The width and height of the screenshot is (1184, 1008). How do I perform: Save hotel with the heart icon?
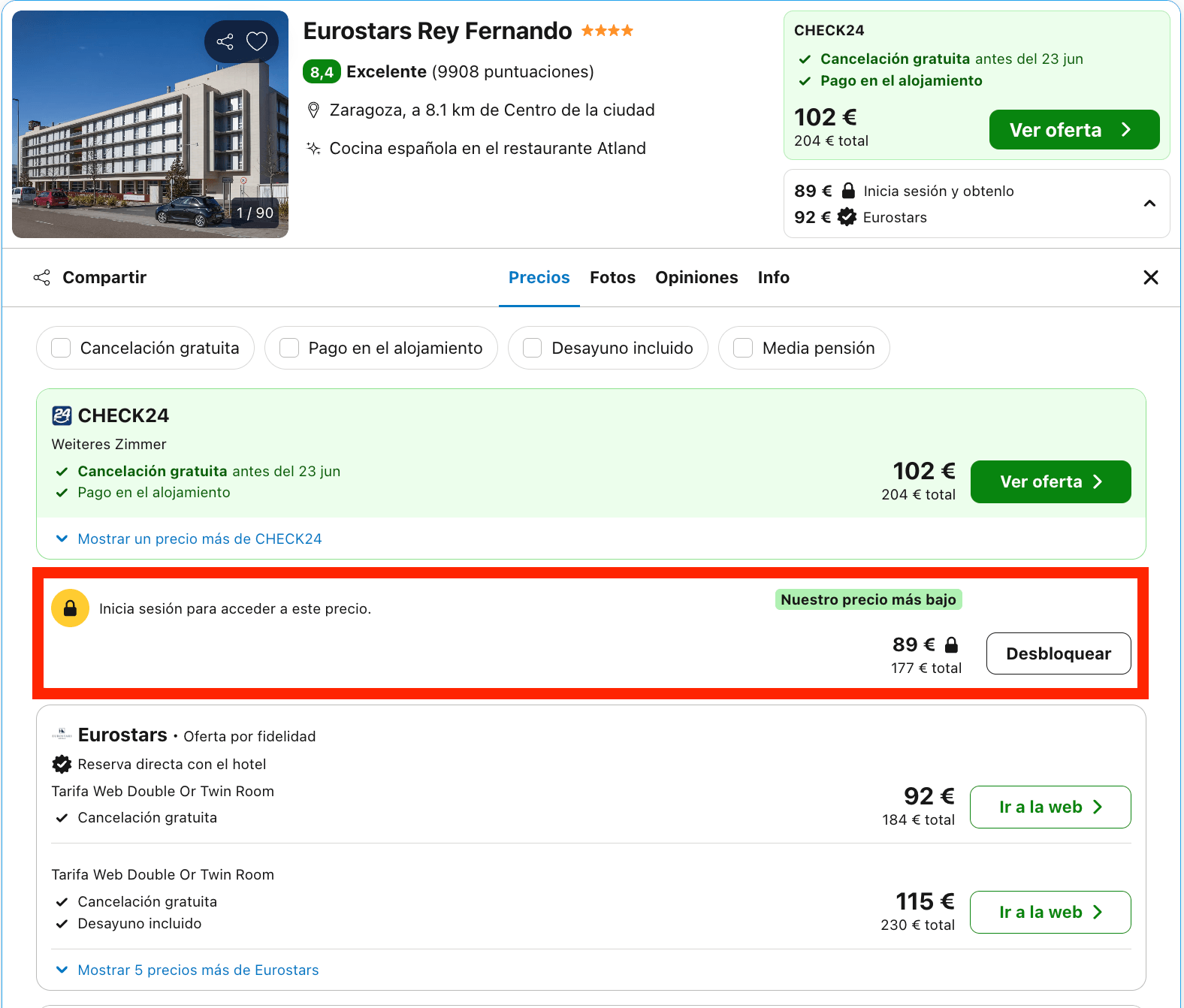tap(257, 41)
